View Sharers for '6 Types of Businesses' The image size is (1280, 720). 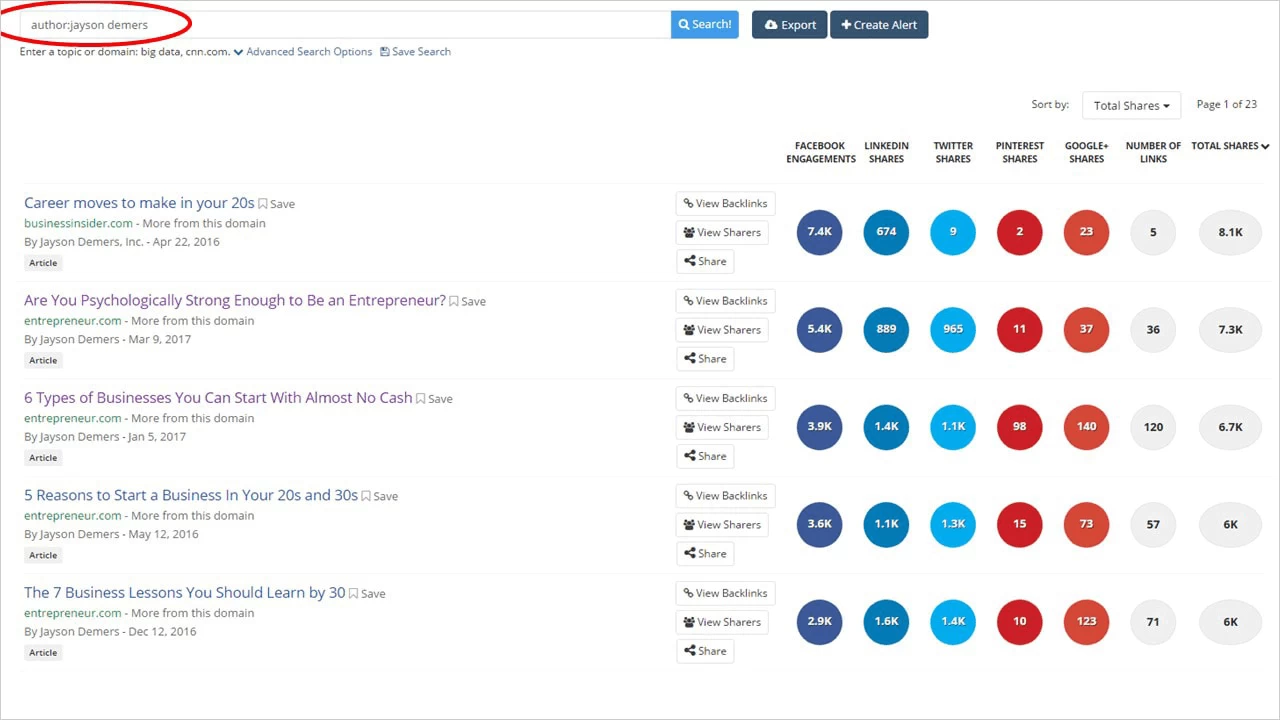tap(722, 427)
